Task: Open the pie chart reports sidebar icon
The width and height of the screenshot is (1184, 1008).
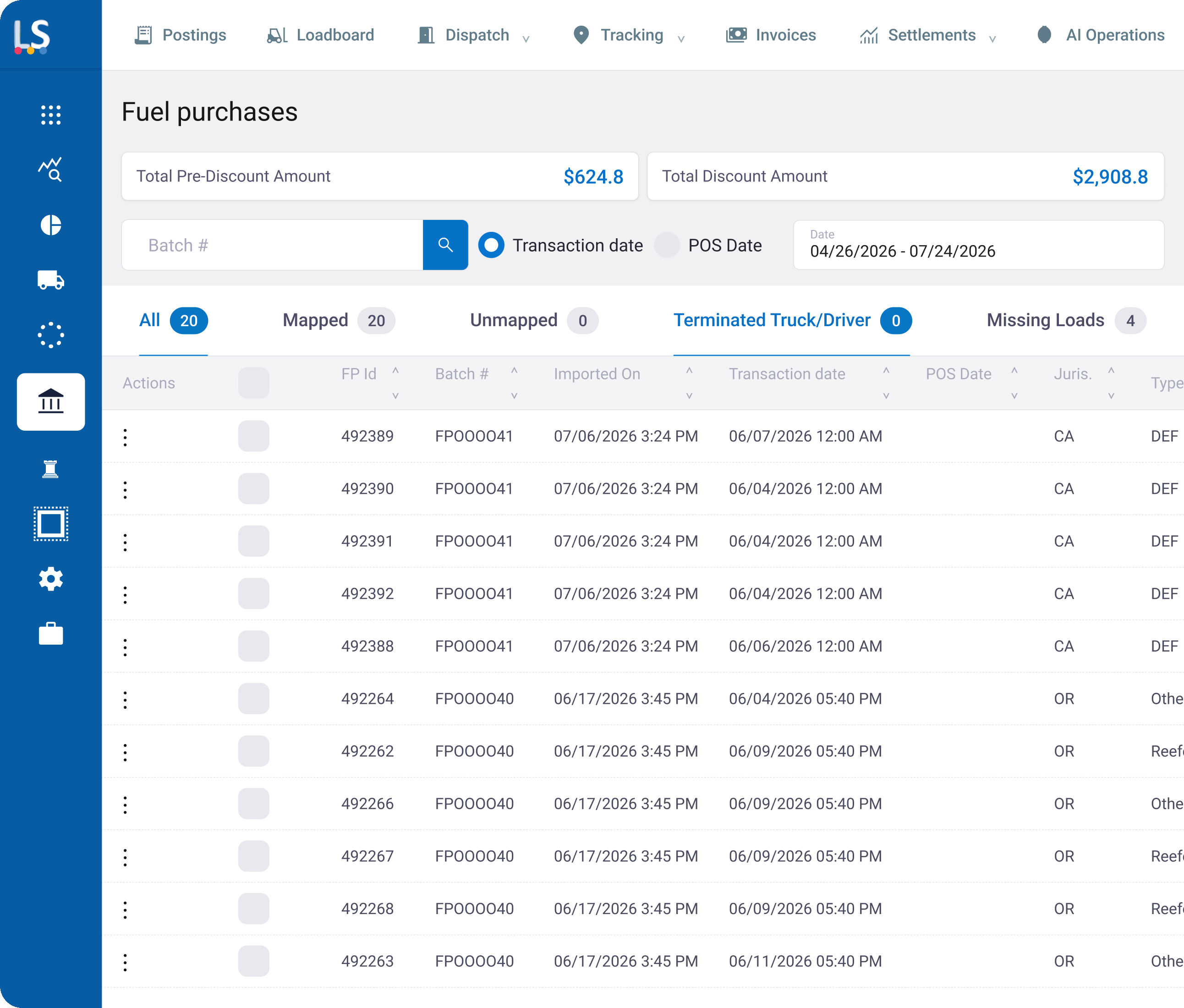Action: (x=51, y=225)
